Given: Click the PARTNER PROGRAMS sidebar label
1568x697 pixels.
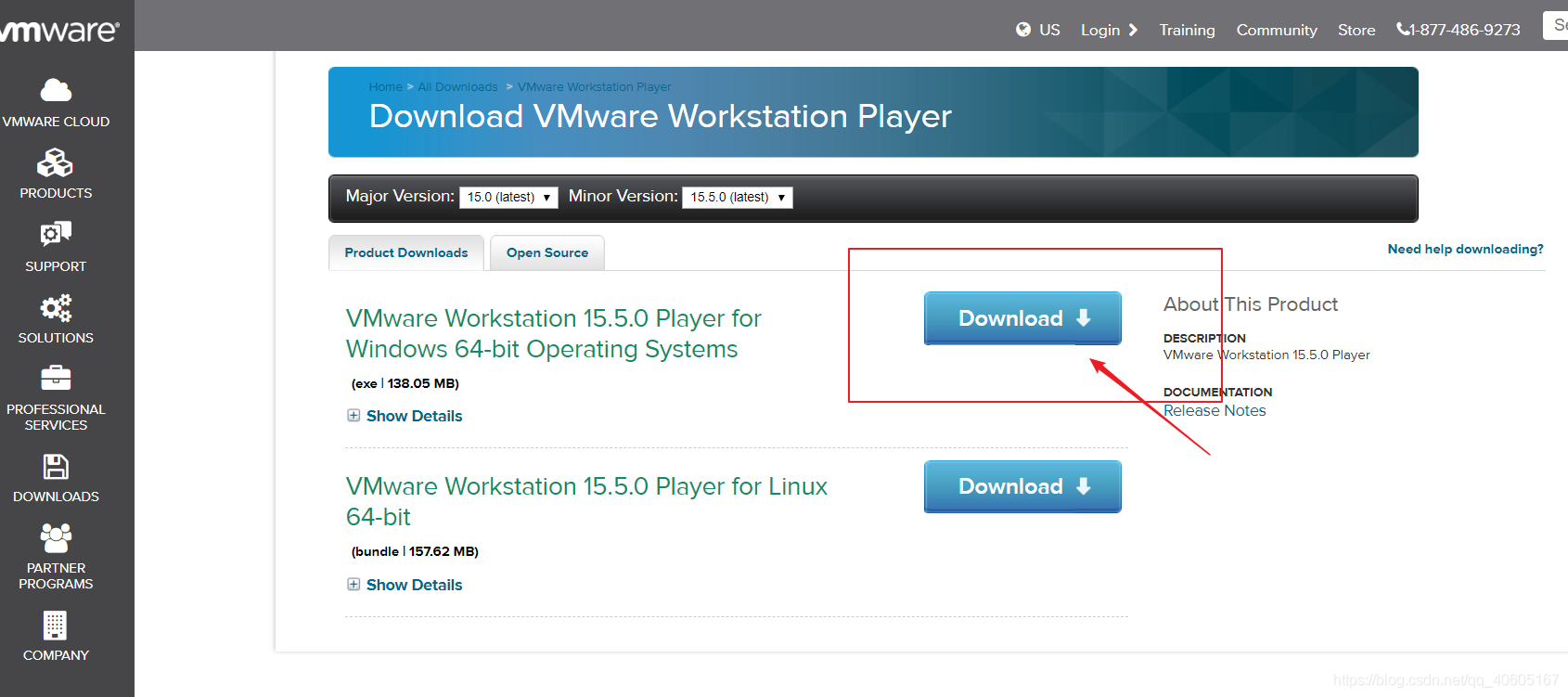Looking at the screenshot, I should click(56, 575).
